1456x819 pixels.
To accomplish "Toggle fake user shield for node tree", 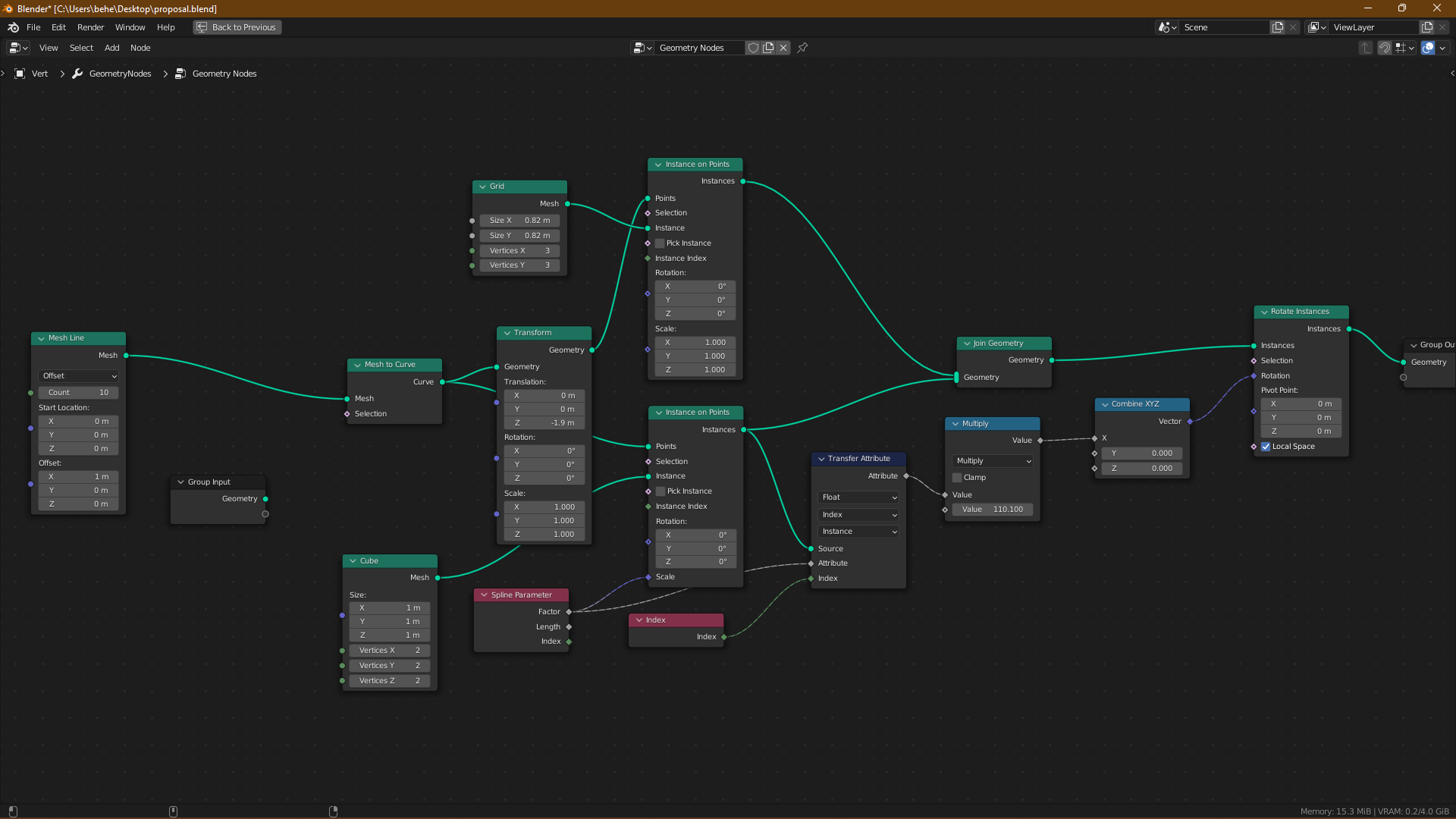I will point(753,48).
